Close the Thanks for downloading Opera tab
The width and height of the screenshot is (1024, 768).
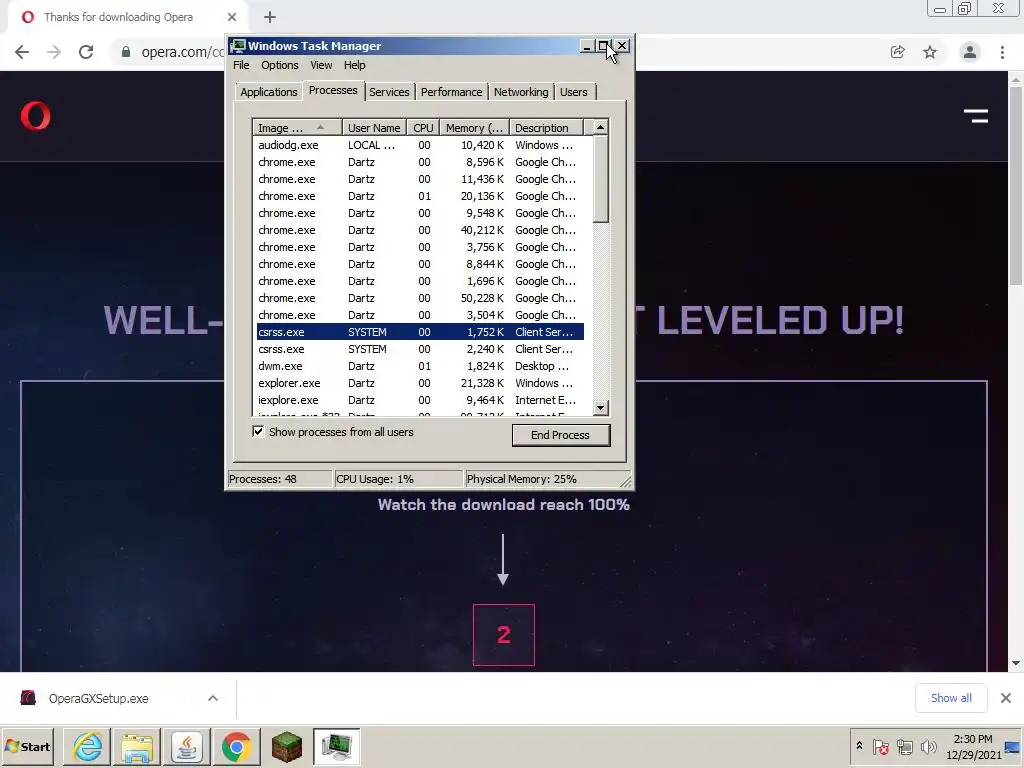[232, 17]
